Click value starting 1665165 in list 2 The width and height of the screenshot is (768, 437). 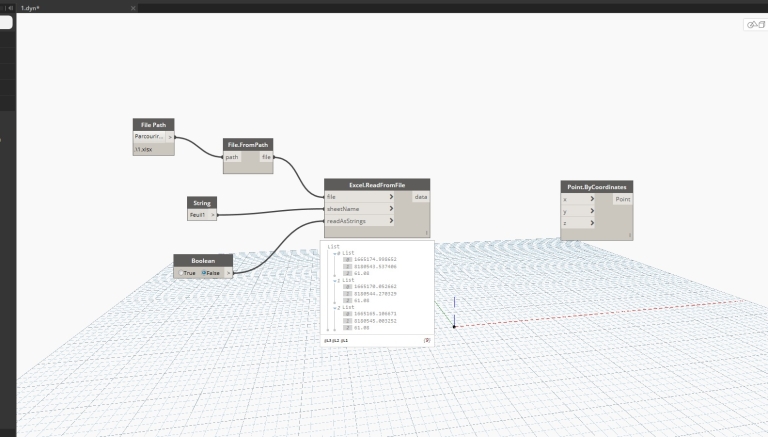pyautogui.click(x=375, y=314)
